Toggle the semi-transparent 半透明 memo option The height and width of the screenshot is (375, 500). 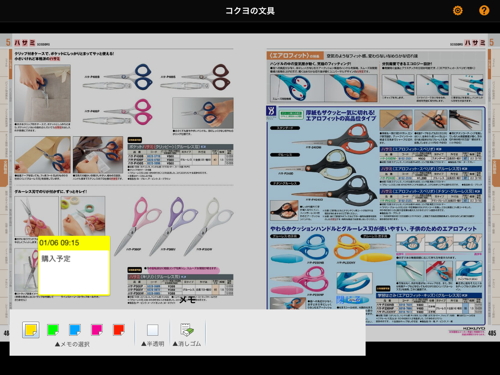(x=153, y=330)
